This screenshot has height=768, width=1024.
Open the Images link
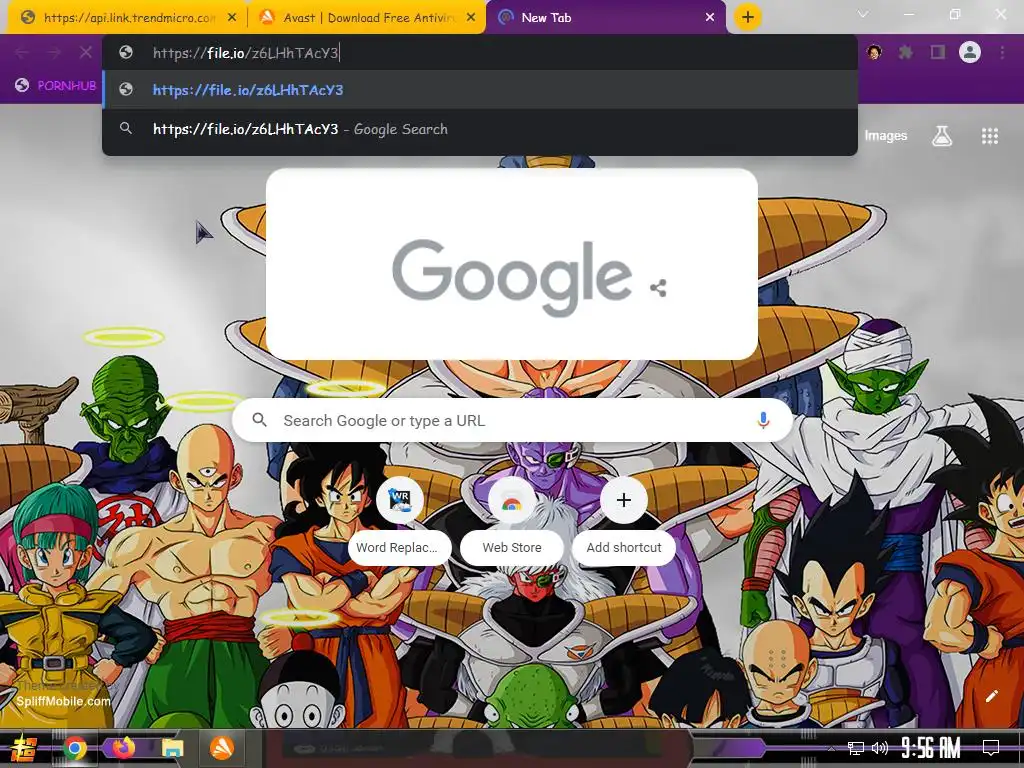pos(886,136)
